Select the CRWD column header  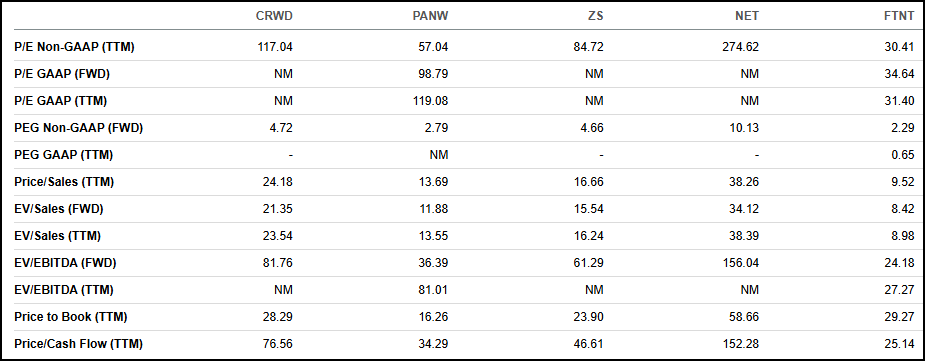click(274, 16)
